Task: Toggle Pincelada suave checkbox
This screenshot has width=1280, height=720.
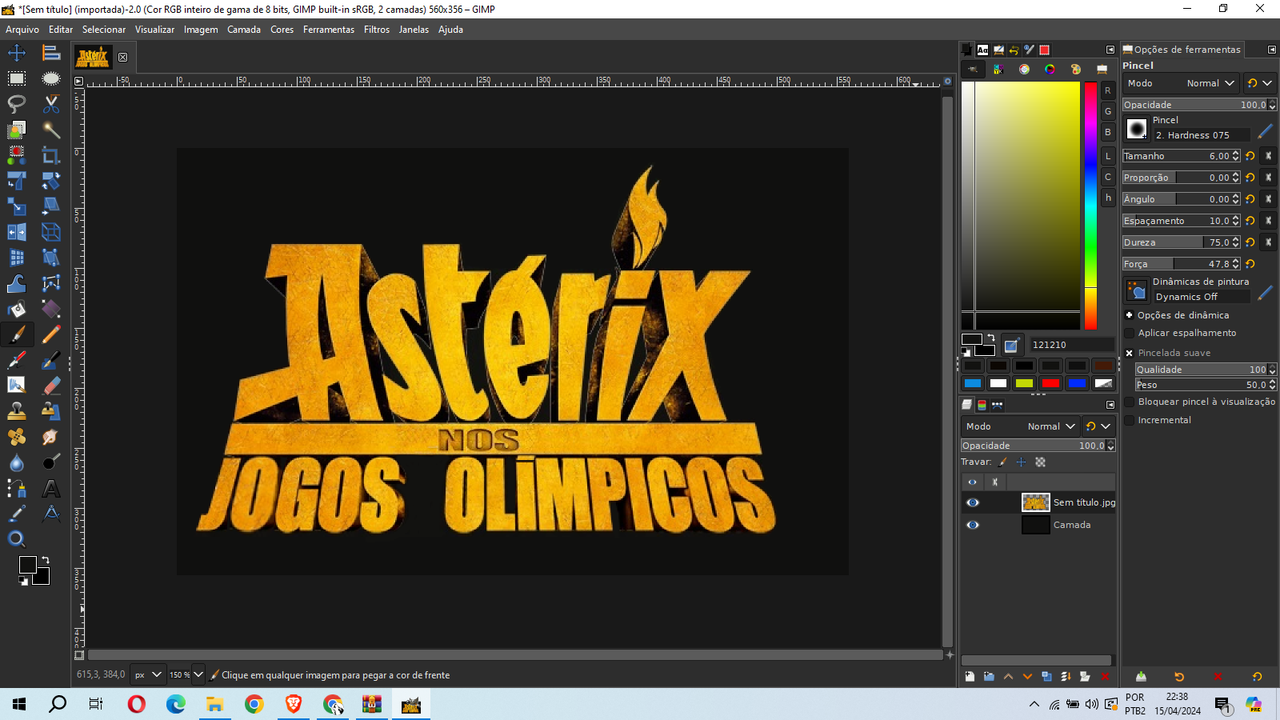Action: tap(1130, 353)
